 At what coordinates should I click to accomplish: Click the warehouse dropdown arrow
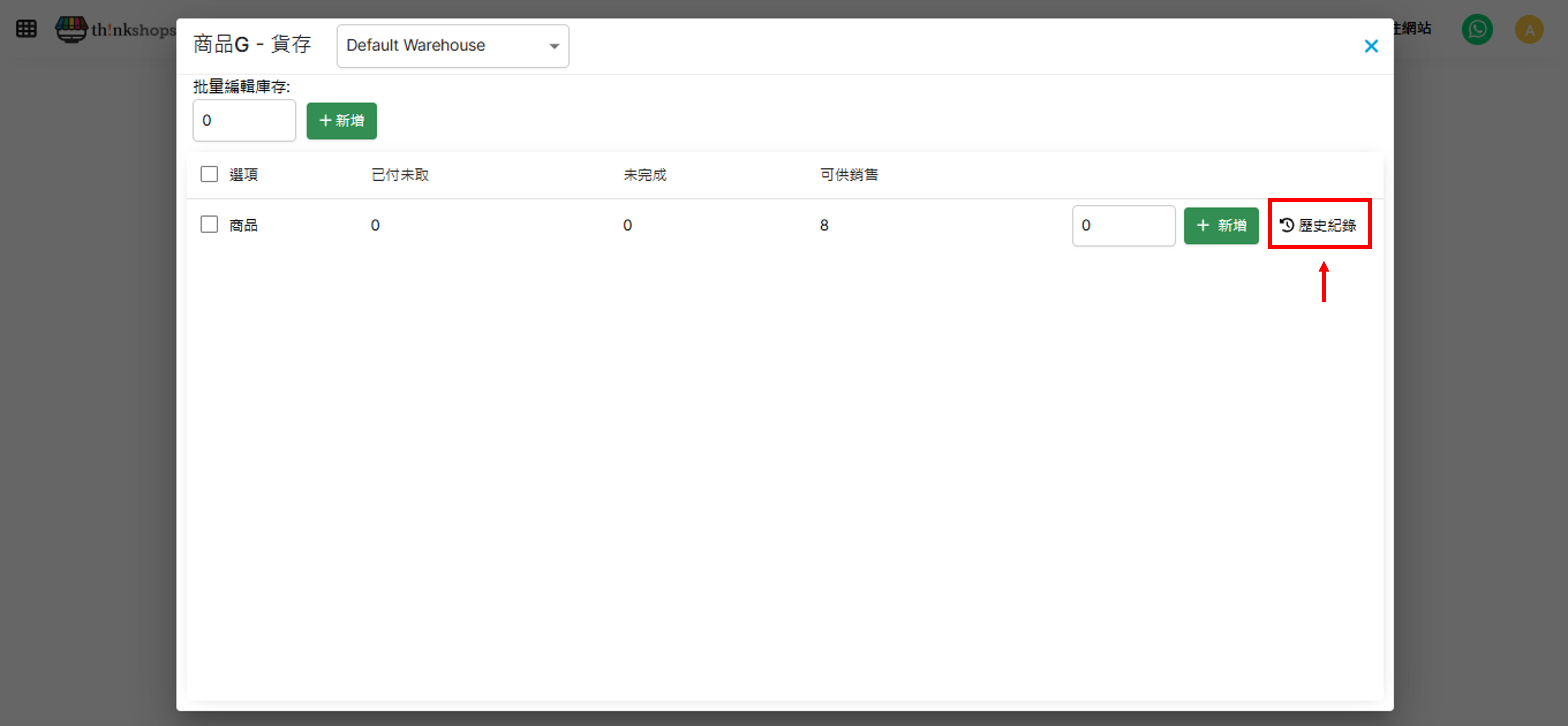[554, 46]
